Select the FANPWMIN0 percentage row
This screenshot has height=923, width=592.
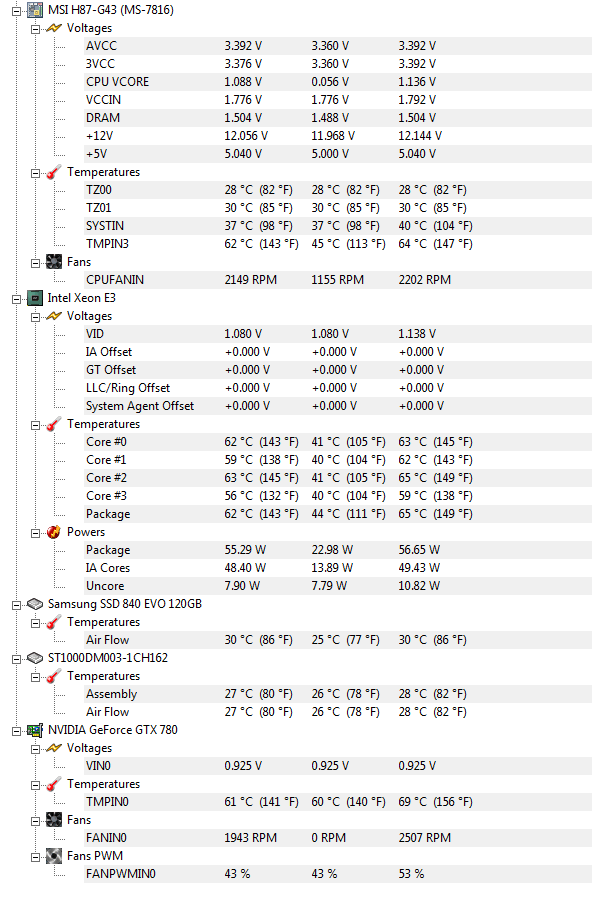click(338, 874)
